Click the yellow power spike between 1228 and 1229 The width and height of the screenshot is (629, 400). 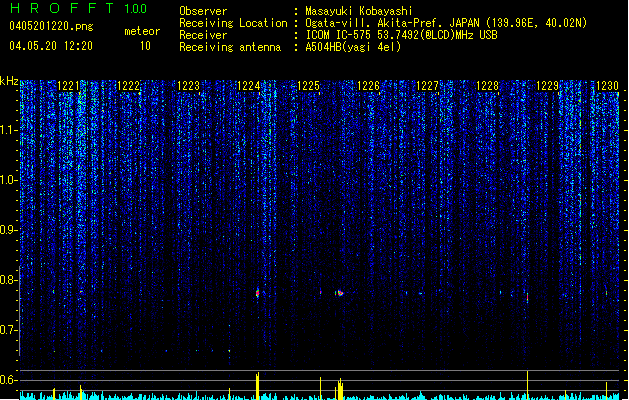(x=528, y=385)
